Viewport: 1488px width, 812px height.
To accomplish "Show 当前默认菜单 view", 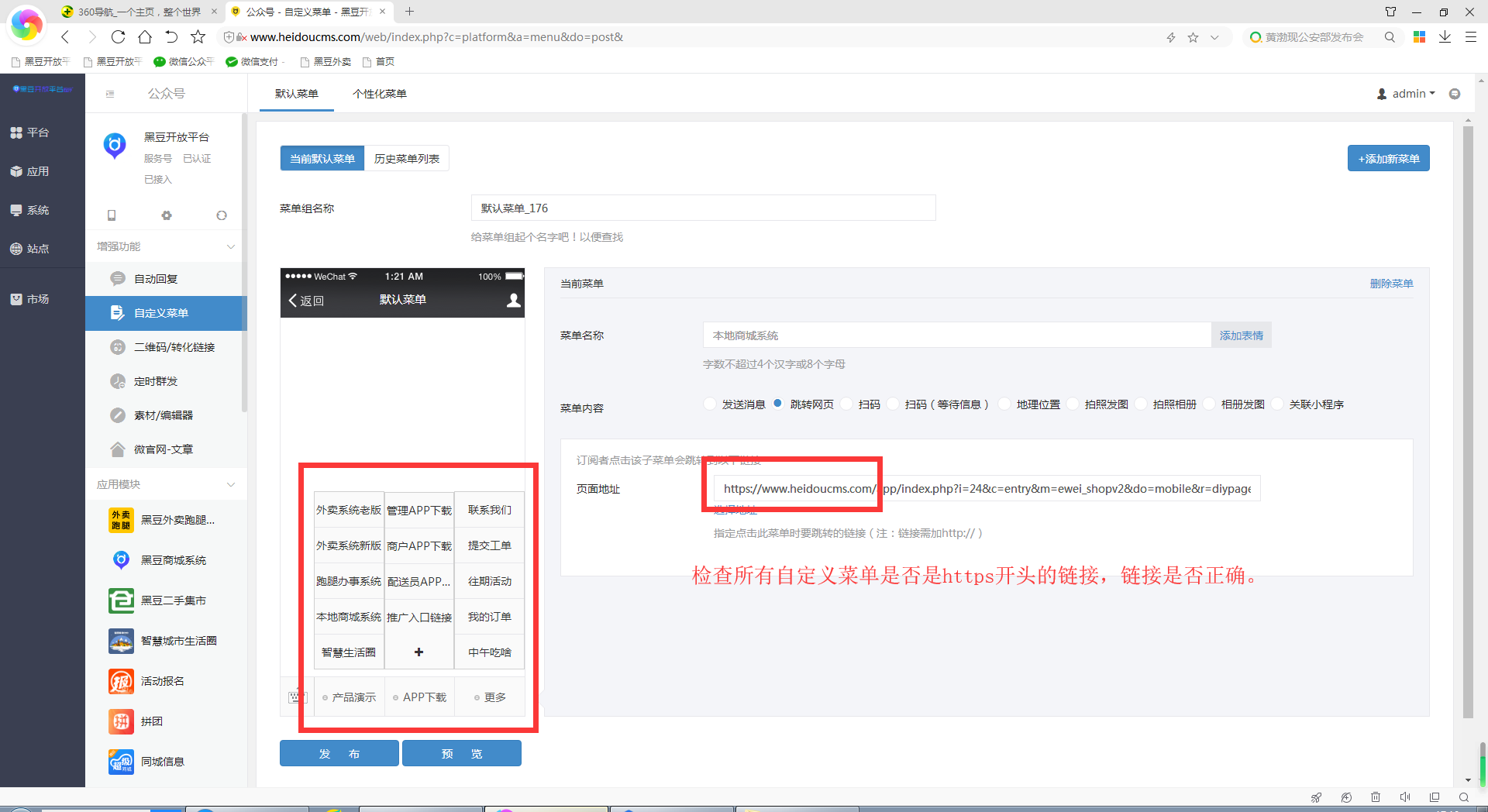I will pyautogui.click(x=322, y=158).
